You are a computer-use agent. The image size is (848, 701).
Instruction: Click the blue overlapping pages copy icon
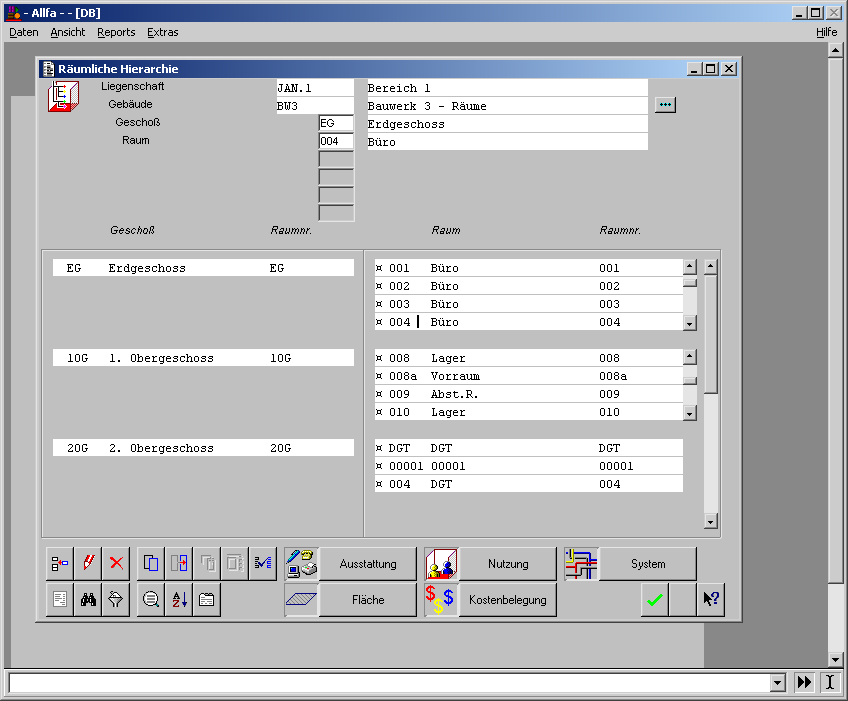pos(151,564)
